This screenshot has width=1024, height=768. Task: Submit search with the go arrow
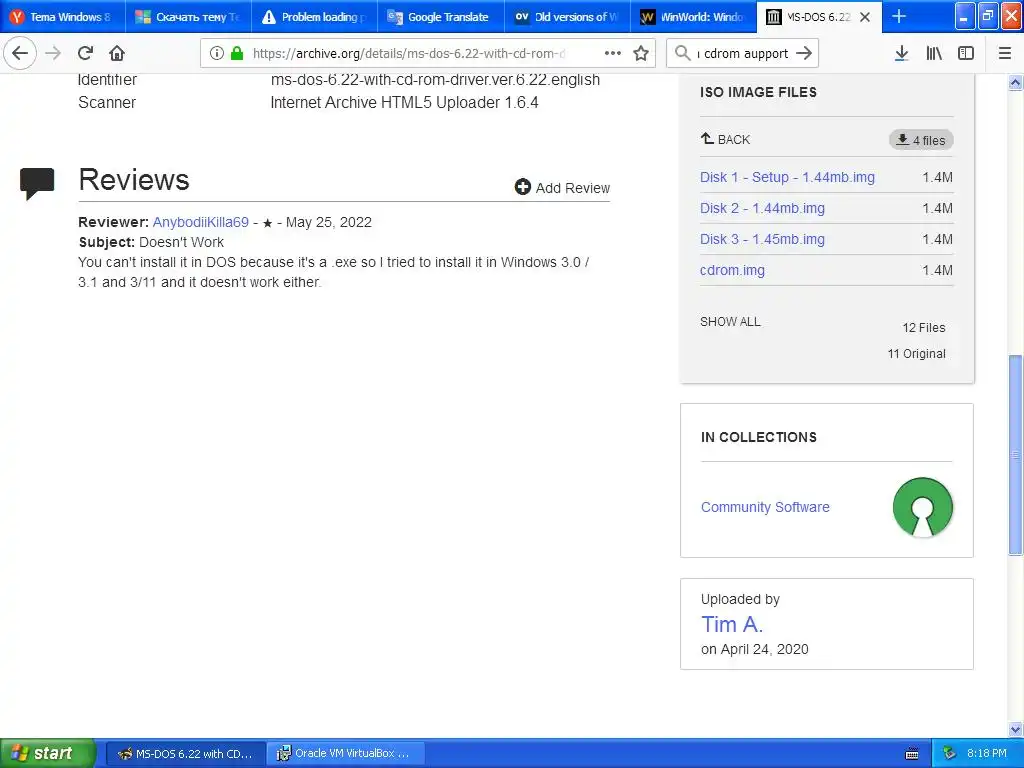pos(805,53)
